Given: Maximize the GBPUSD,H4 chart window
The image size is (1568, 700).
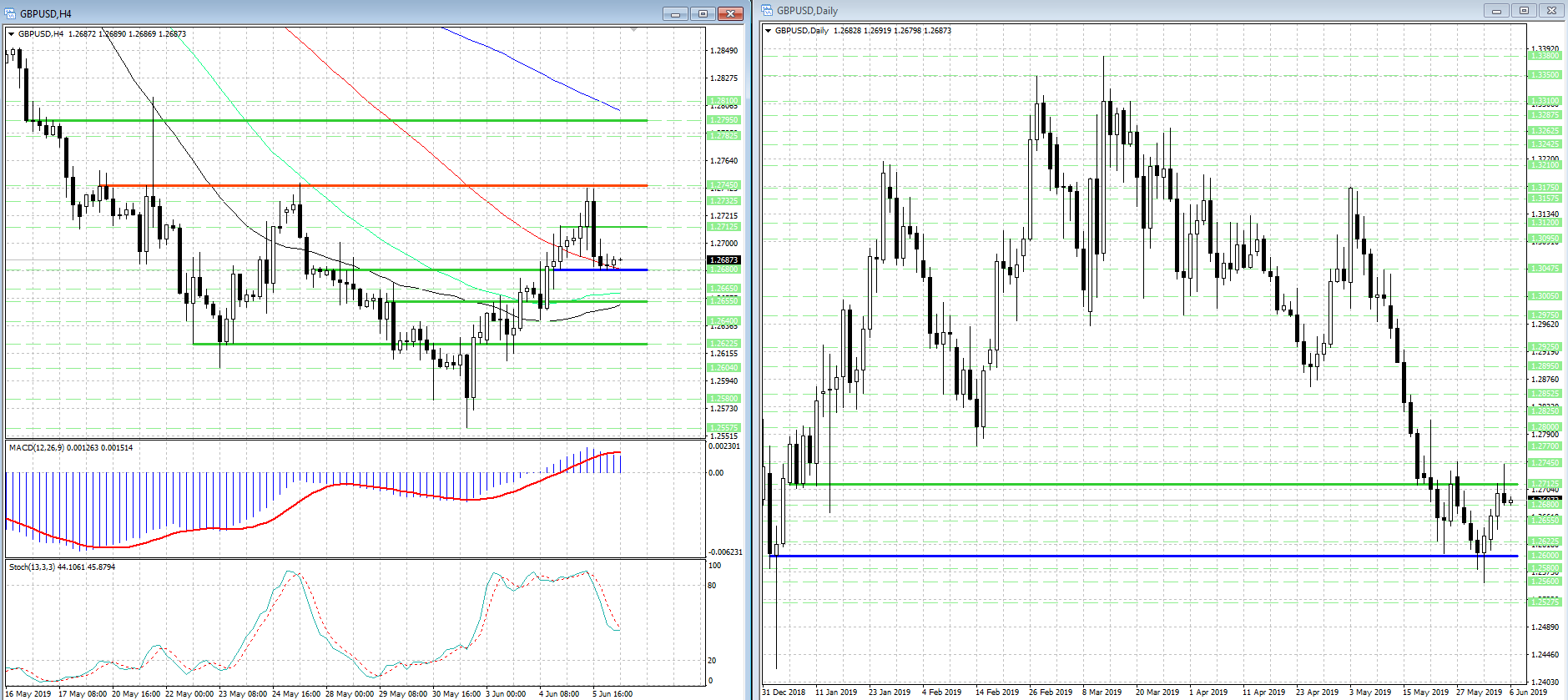Looking at the screenshot, I should click(703, 13).
